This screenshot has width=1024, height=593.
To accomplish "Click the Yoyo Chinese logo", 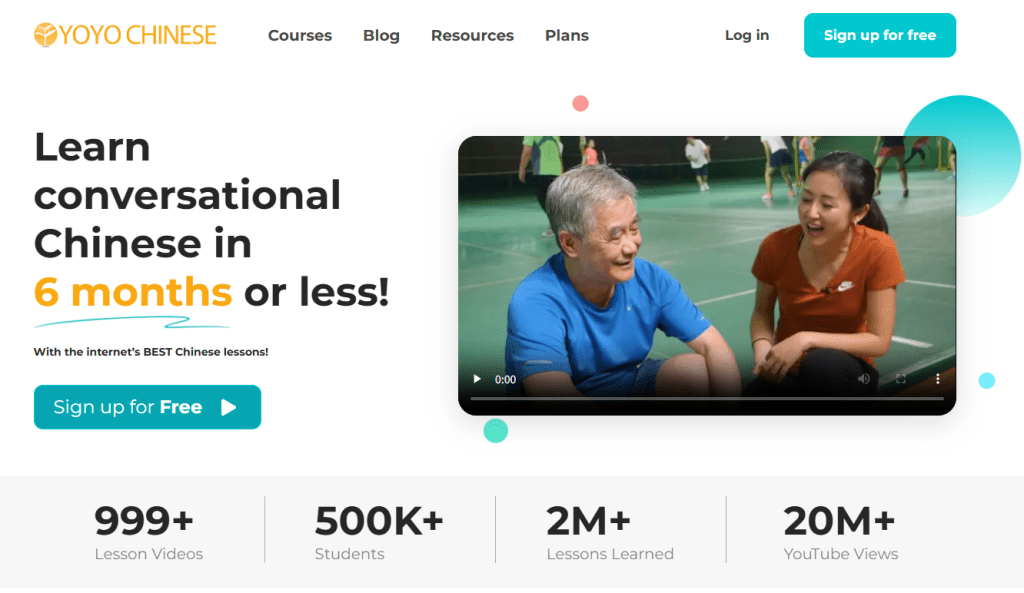I will coord(125,35).
